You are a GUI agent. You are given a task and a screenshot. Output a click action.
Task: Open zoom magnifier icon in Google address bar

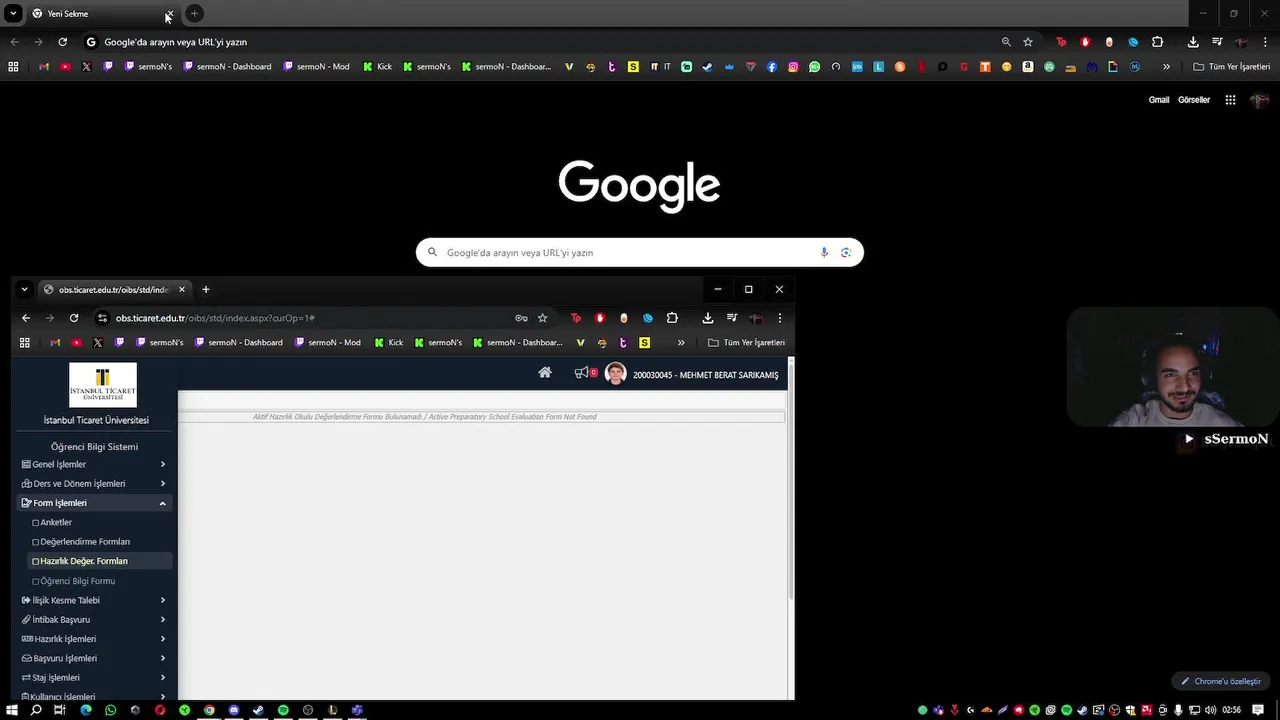1006,42
